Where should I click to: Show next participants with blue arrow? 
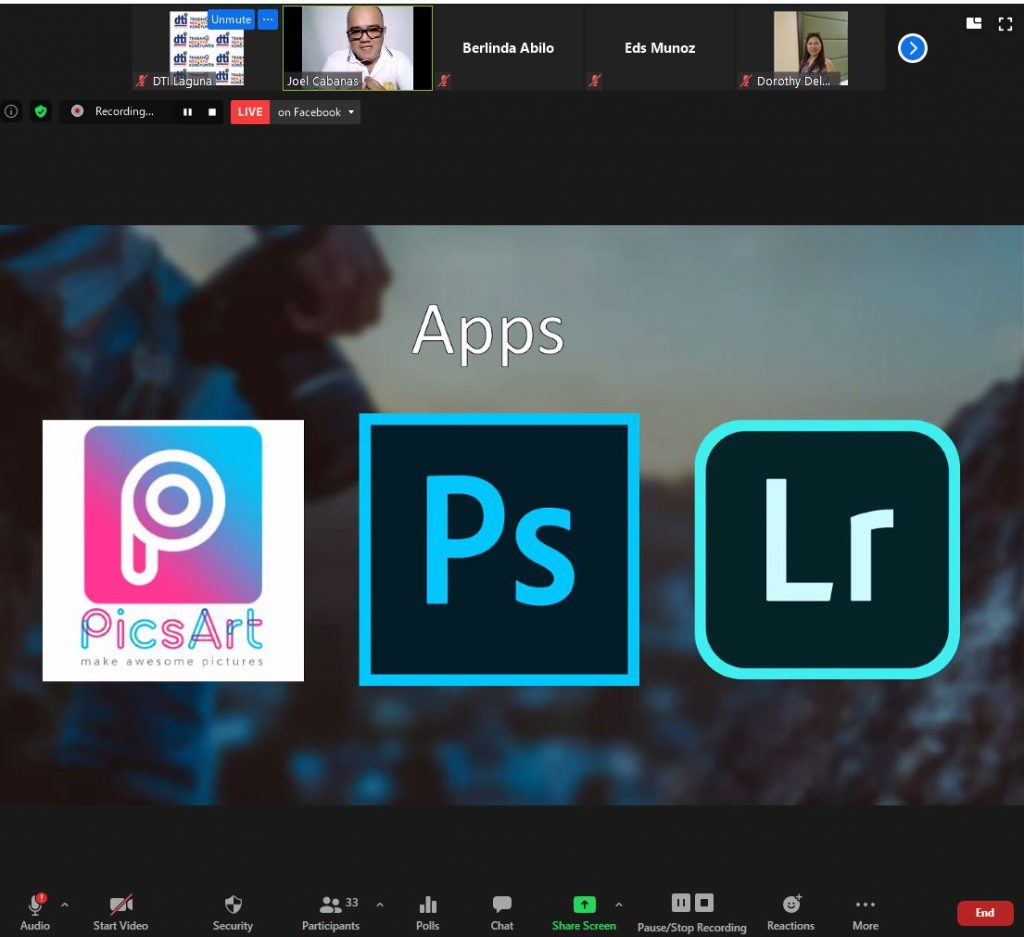pyautogui.click(x=912, y=48)
